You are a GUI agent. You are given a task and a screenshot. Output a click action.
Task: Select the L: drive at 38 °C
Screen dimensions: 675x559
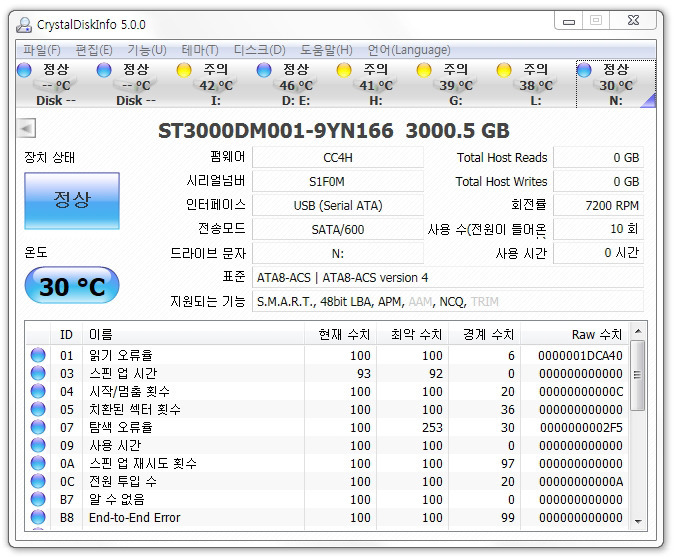coord(536,84)
